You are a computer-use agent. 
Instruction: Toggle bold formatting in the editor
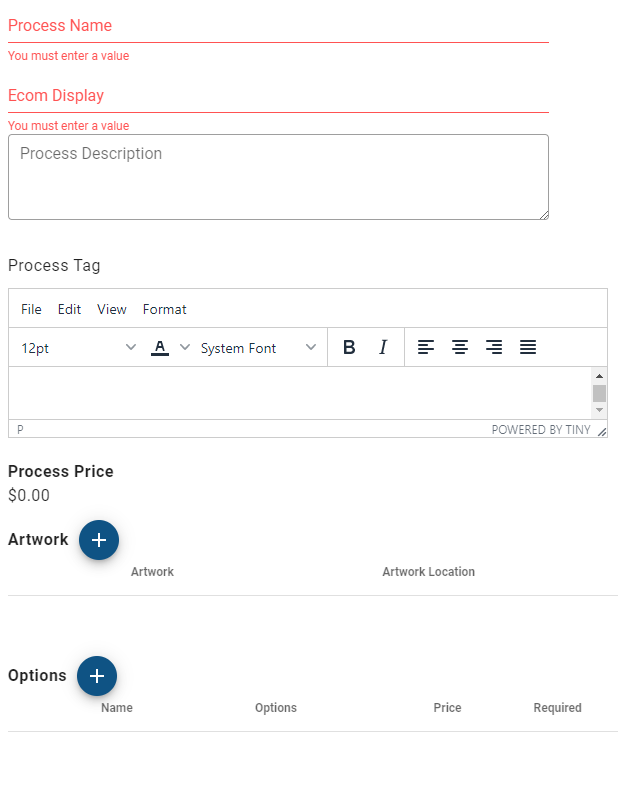point(349,347)
